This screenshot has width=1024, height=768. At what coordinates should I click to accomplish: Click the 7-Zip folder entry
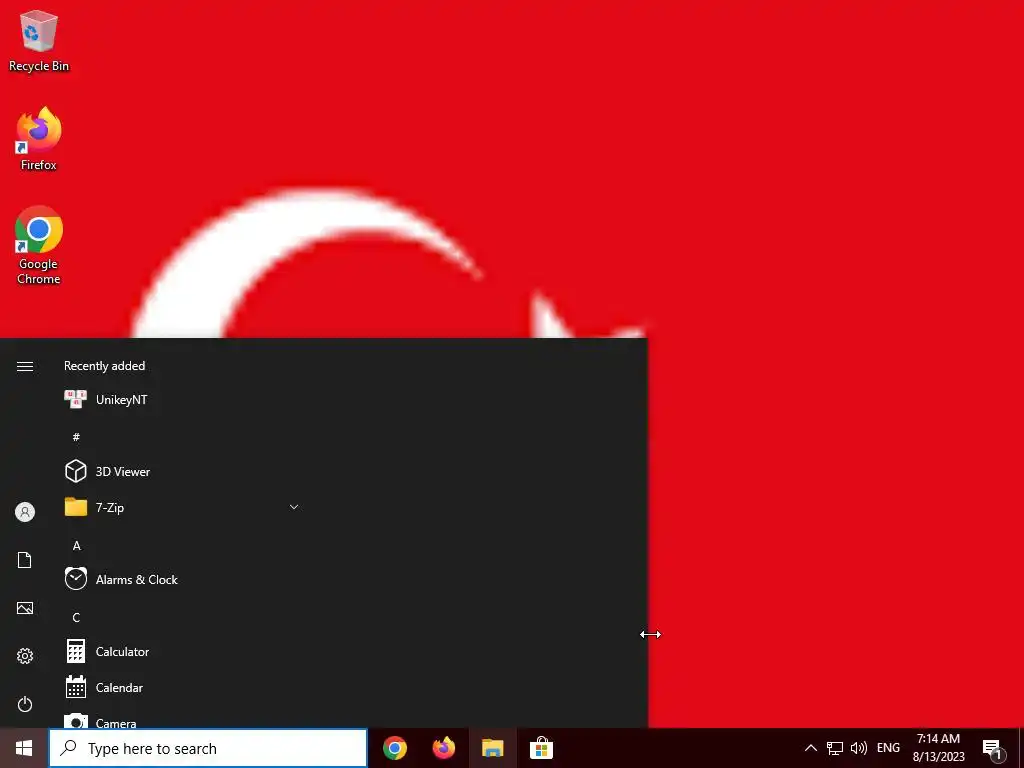(x=183, y=507)
